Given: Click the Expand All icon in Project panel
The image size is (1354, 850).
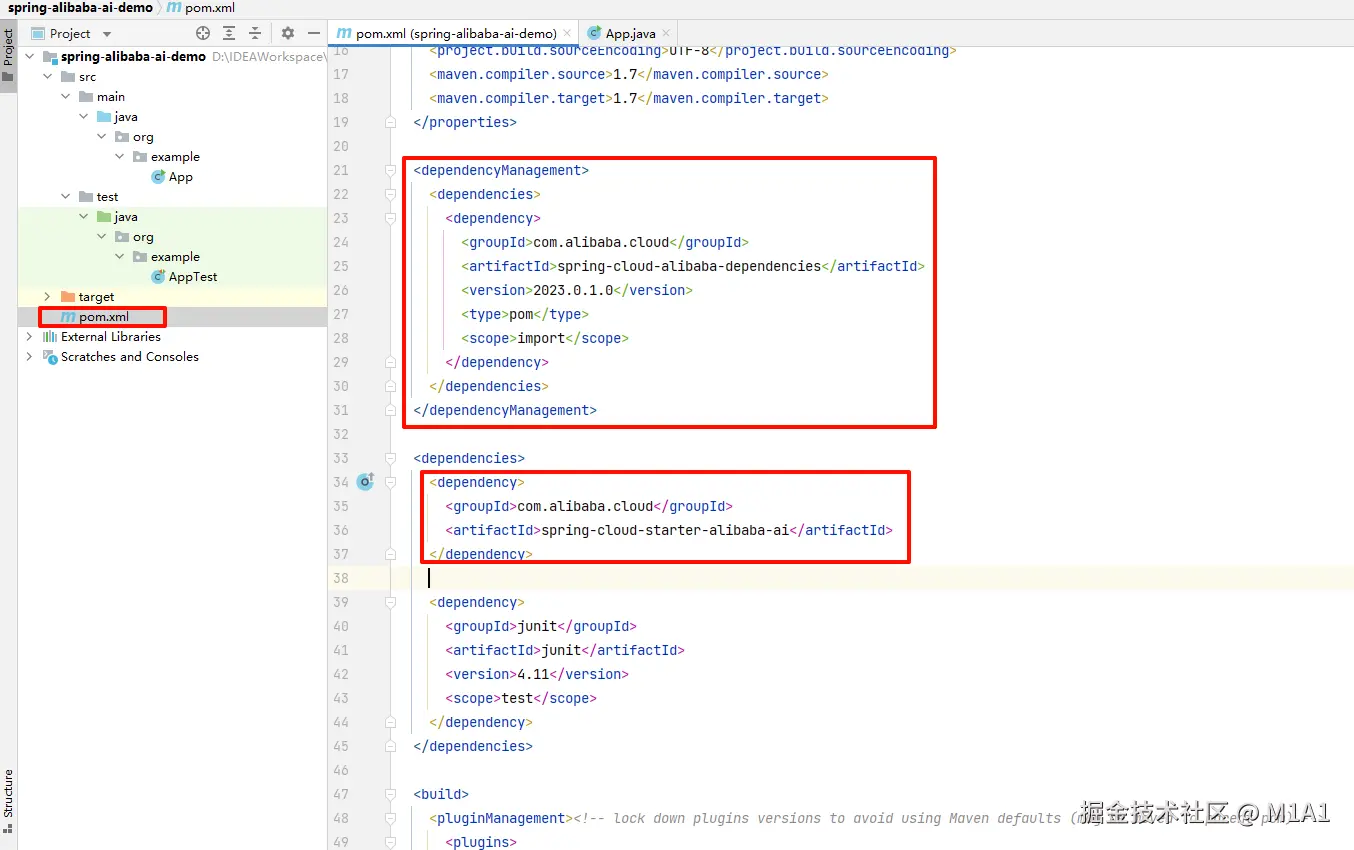Looking at the screenshot, I should [x=229, y=33].
